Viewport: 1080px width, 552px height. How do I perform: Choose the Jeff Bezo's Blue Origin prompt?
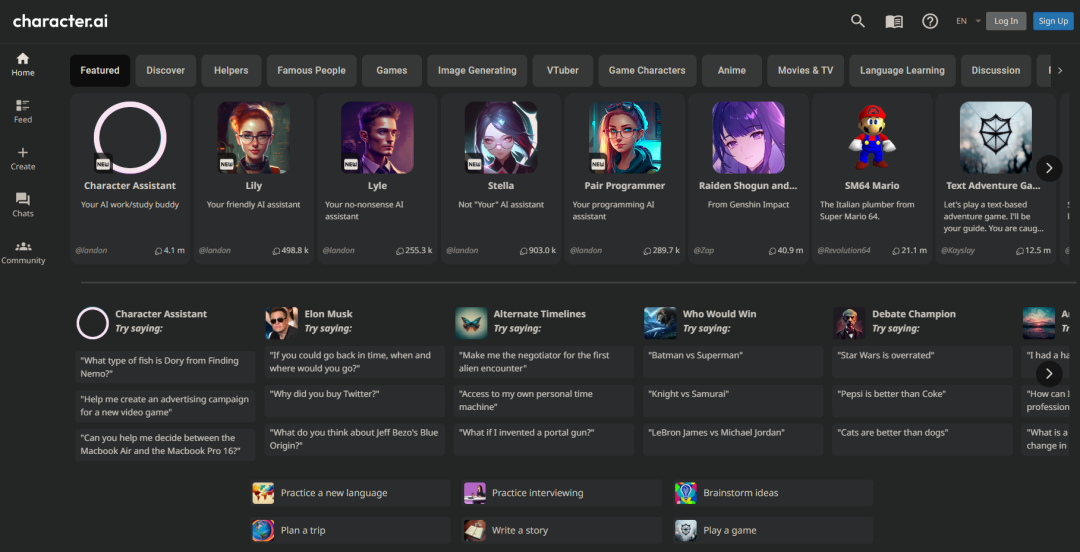click(x=355, y=439)
